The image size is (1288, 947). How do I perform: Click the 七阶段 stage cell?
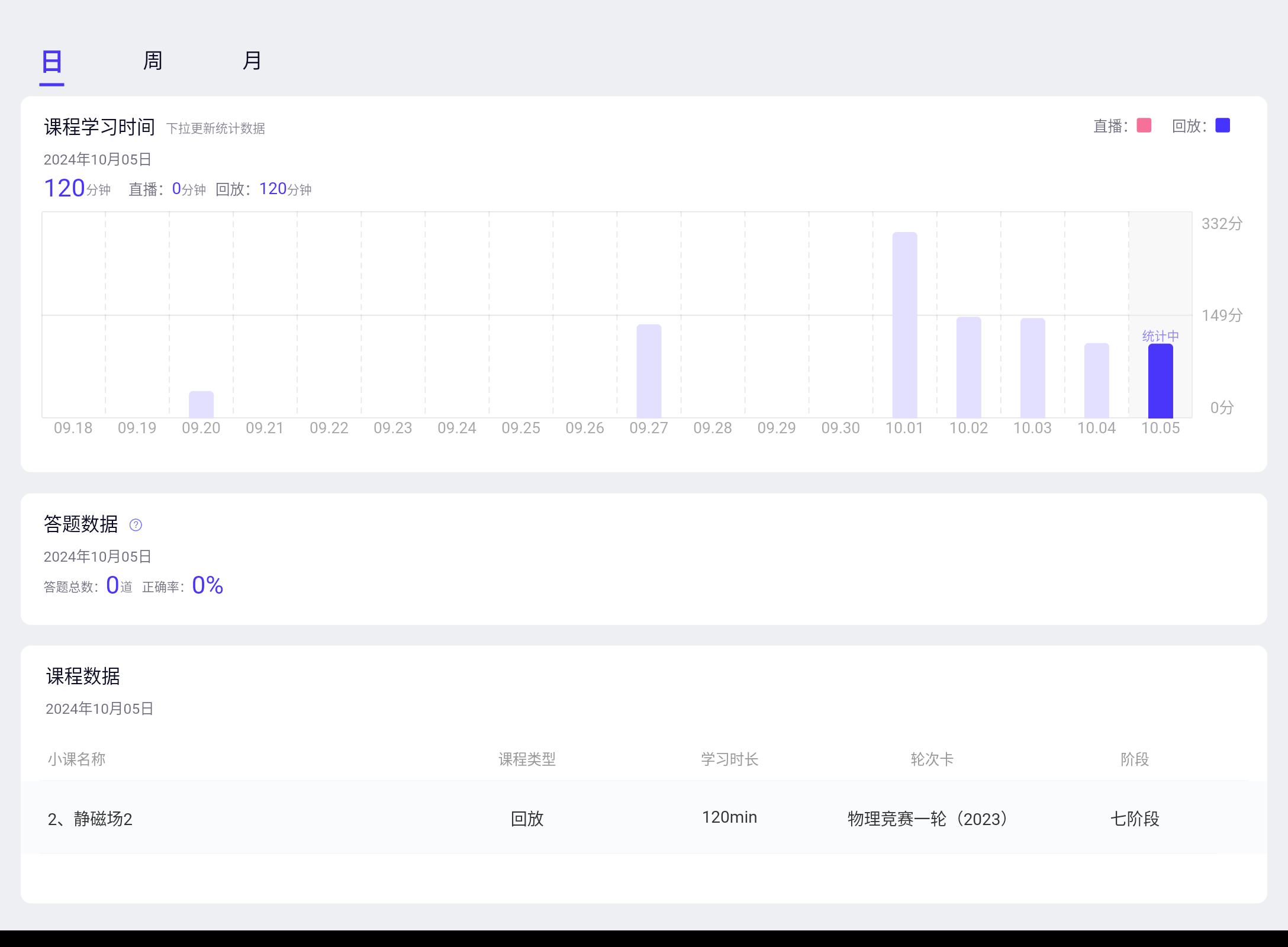(x=1135, y=819)
